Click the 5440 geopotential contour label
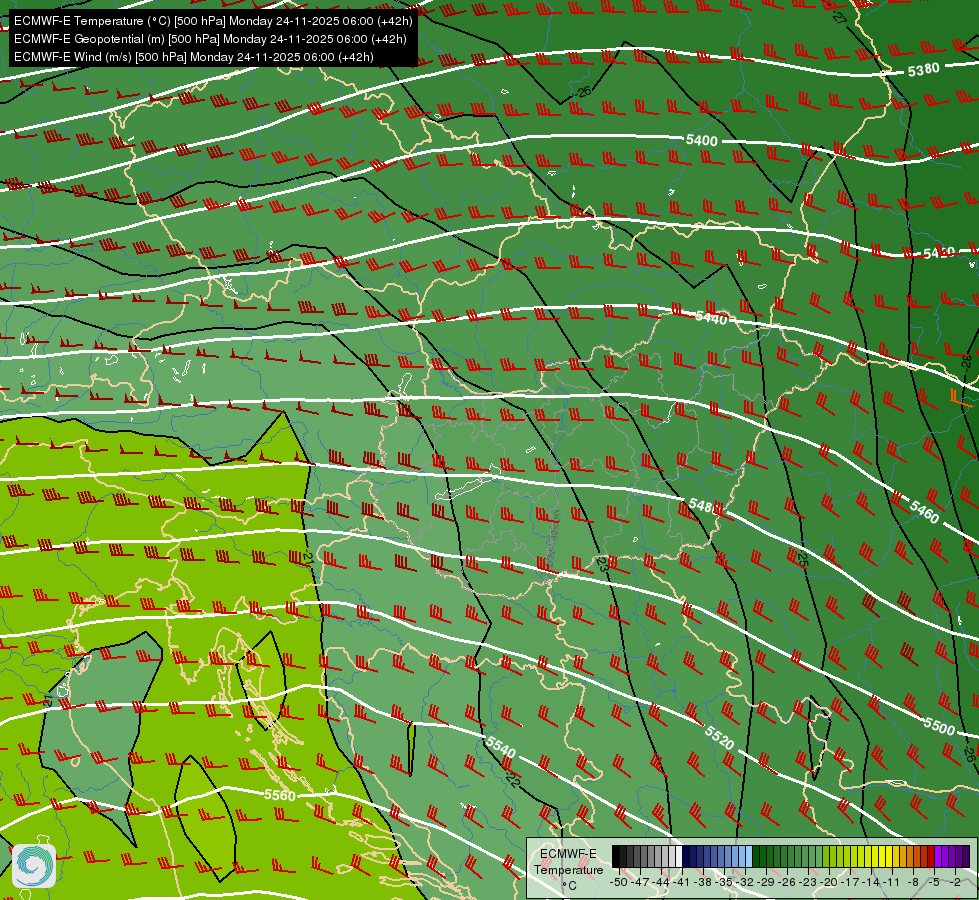 point(712,318)
